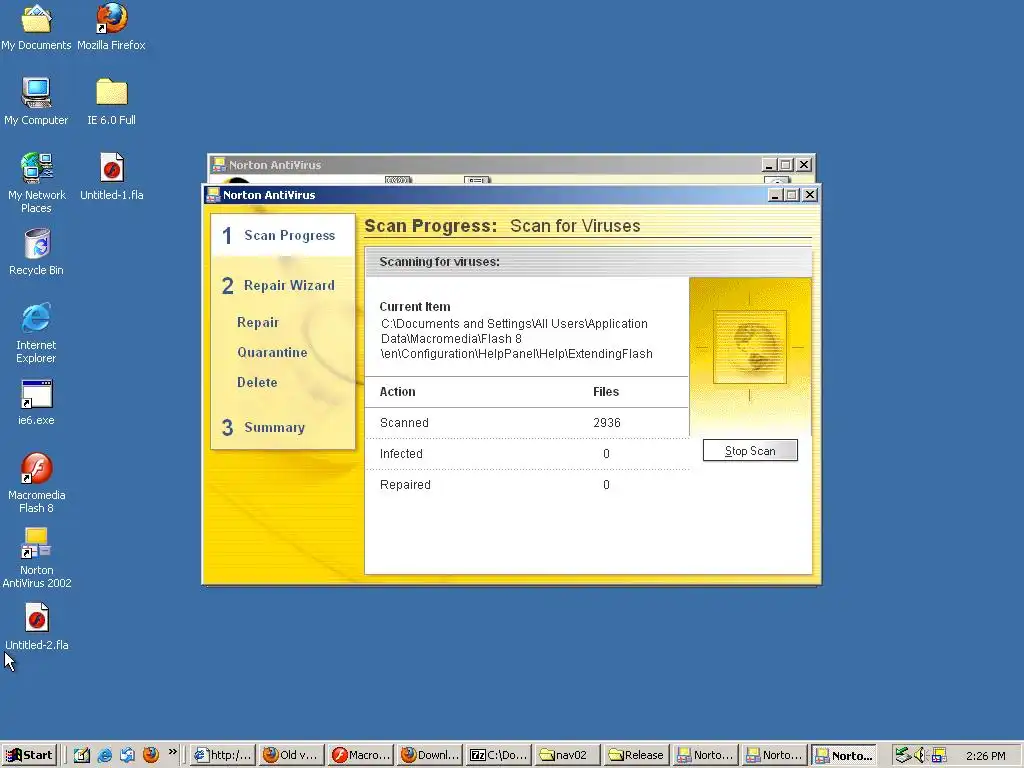Viewport: 1024px width, 768px height.
Task: Select the Delete sub-step
Action: tap(257, 382)
